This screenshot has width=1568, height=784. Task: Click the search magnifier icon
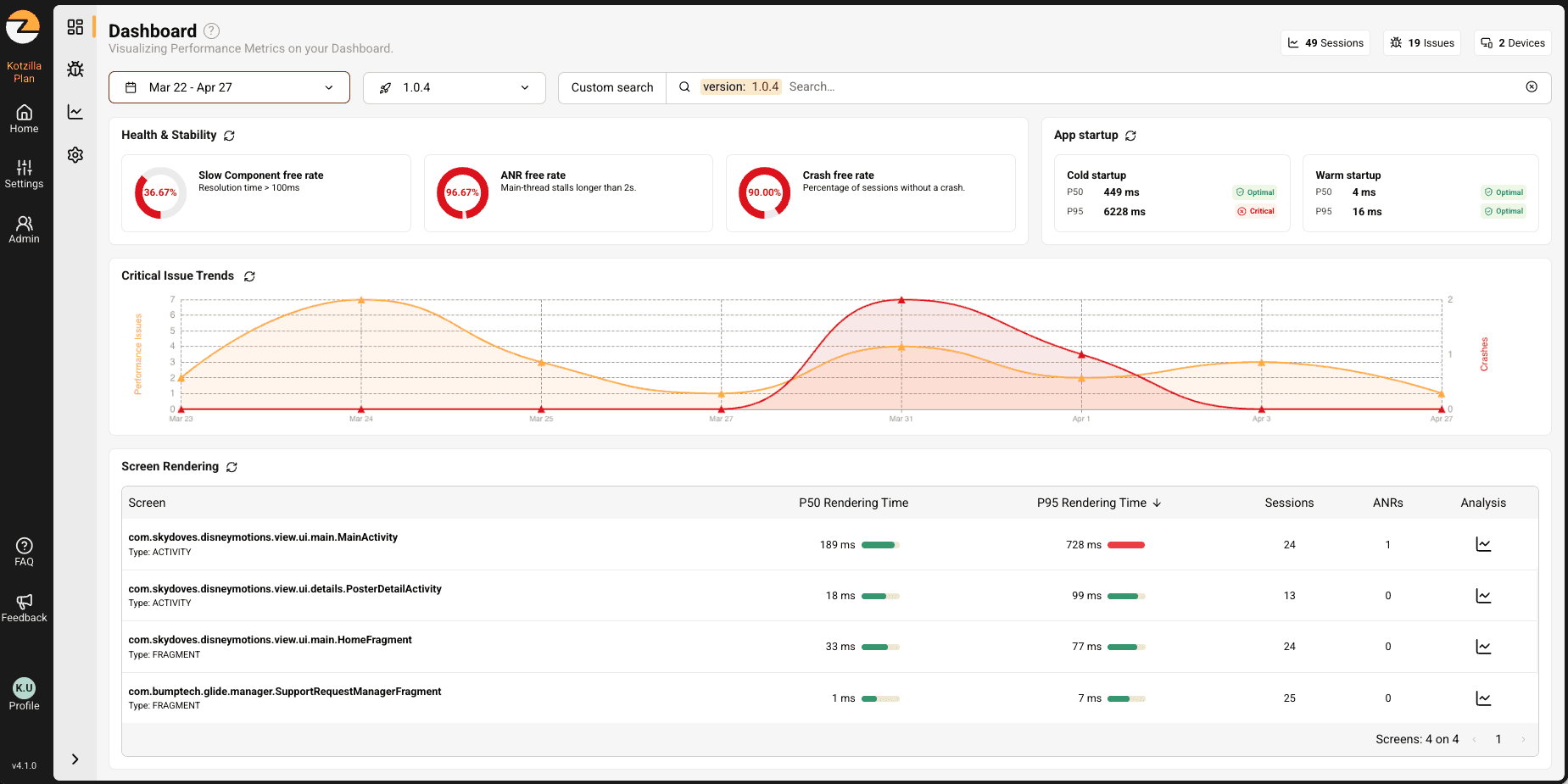click(x=684, y=86)
